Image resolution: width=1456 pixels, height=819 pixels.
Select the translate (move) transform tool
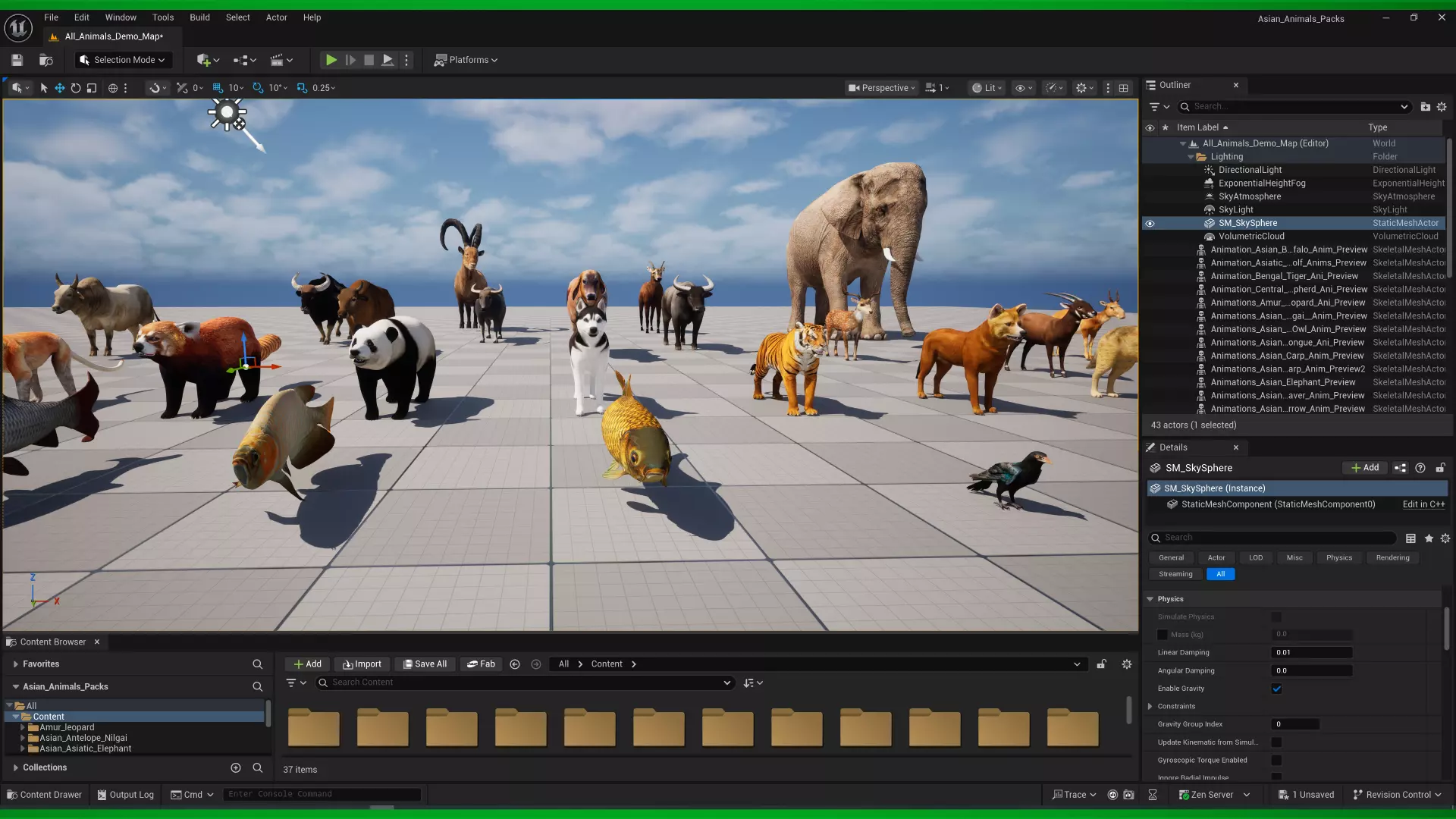pyautogui.click(x=59, y=88)
